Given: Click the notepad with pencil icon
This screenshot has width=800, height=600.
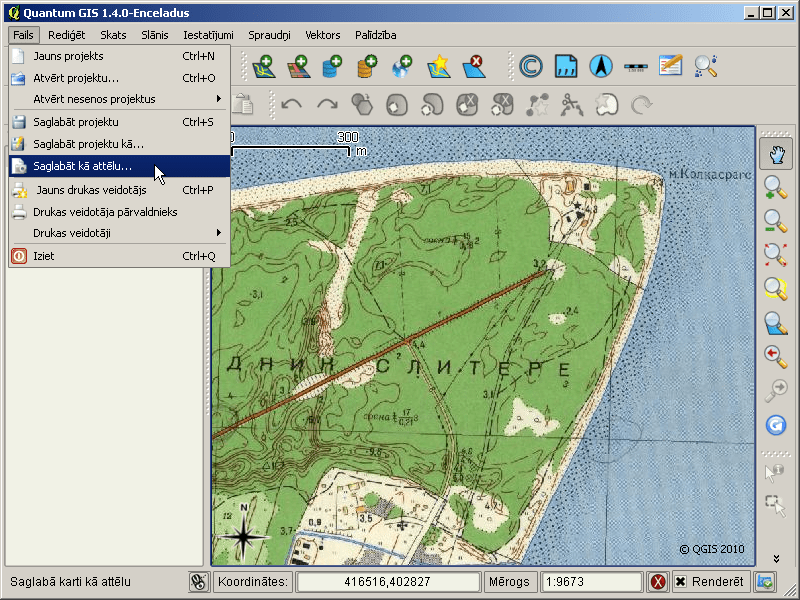Looking at the screenshot, I should coord(670,66).
